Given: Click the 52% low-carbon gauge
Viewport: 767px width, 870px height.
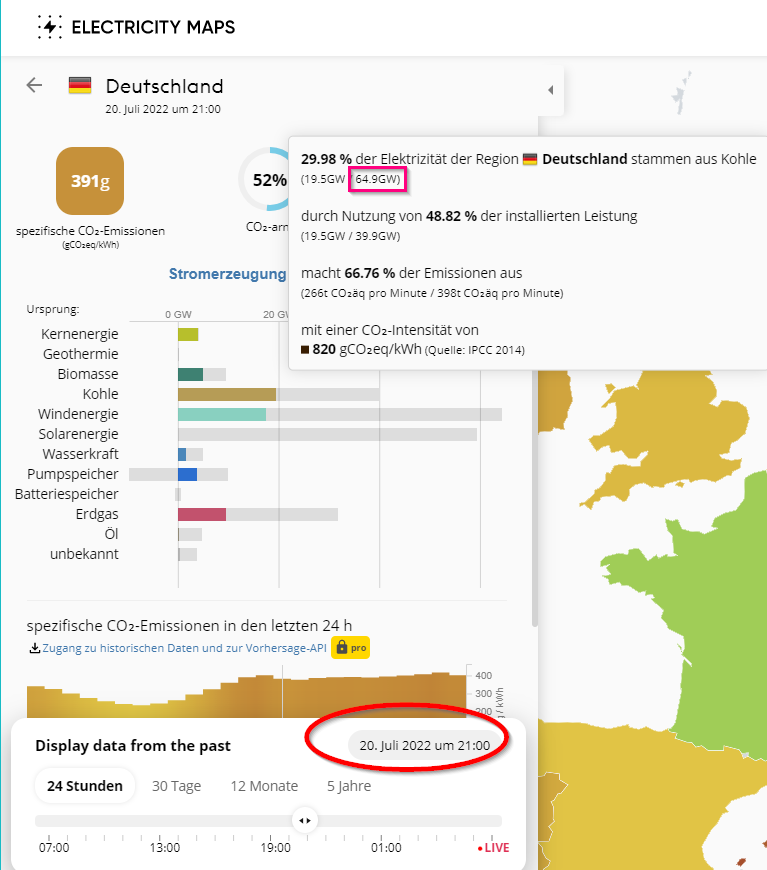Looking at the screenshot, I should pos(268,181).
